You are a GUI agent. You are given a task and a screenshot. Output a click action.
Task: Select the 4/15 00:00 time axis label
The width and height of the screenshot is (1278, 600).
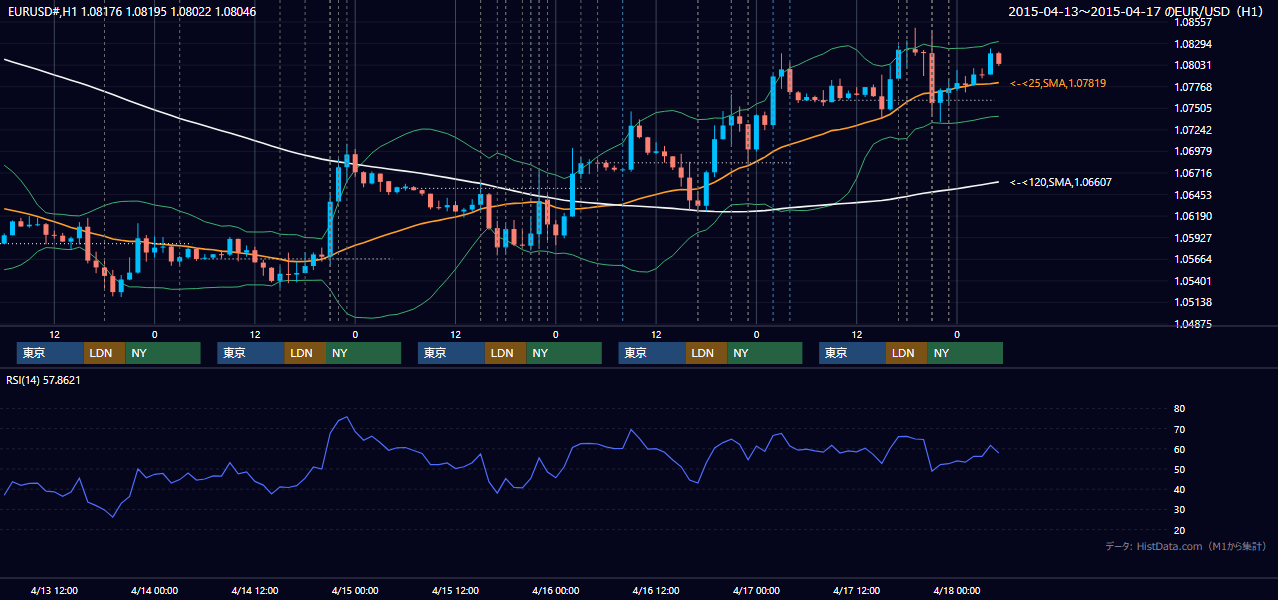[x=355, y=590]
